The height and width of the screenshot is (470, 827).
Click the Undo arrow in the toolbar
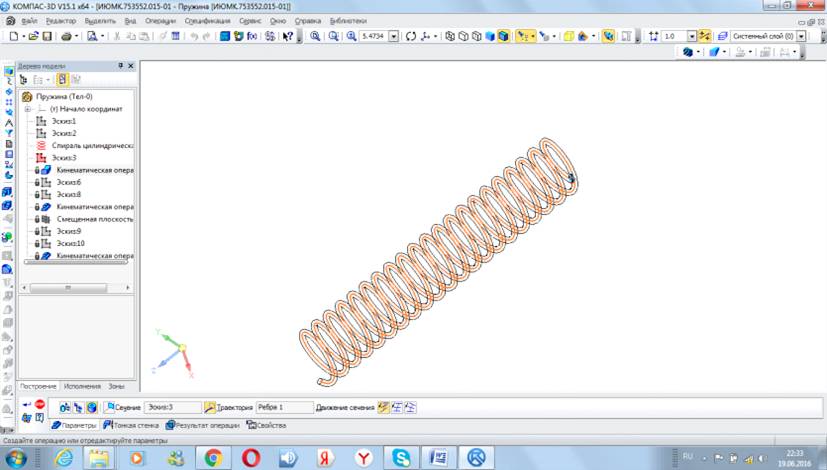pyautogui.click(x=194, y=36)
